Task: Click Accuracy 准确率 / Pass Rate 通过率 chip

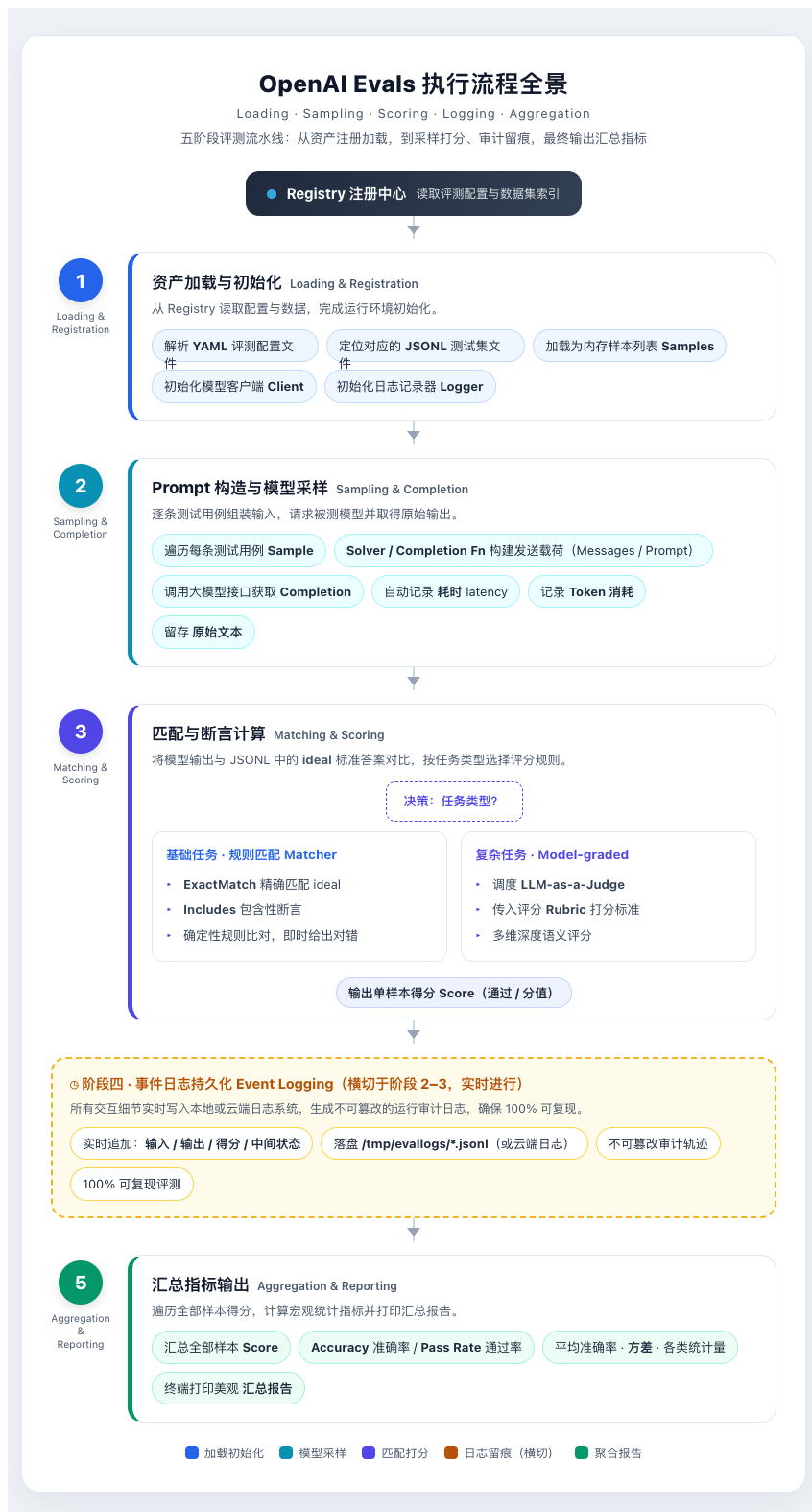Action: (x=417, y=1347)
